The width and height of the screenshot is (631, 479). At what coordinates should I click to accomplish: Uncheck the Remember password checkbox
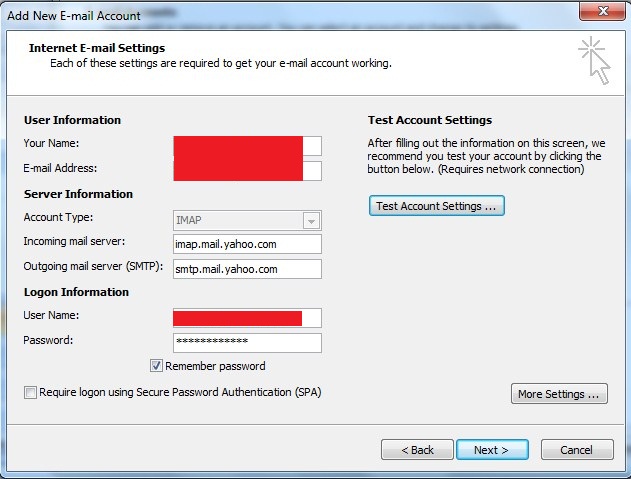click(x=156, y=366)
